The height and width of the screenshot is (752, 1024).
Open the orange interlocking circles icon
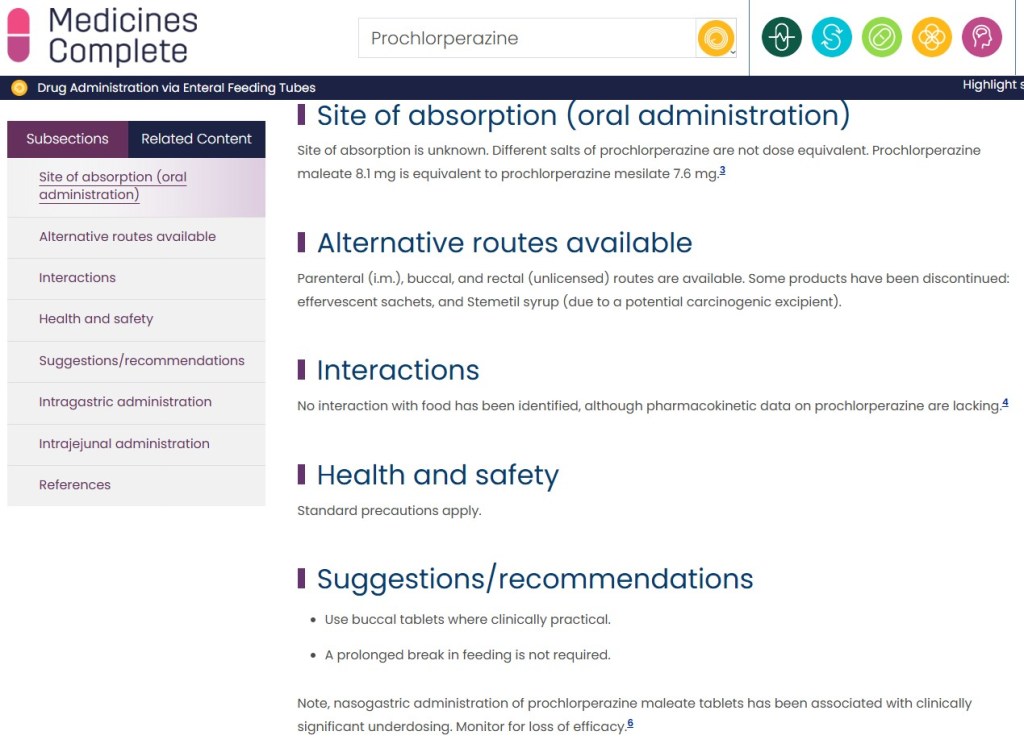tap(931, 38)
